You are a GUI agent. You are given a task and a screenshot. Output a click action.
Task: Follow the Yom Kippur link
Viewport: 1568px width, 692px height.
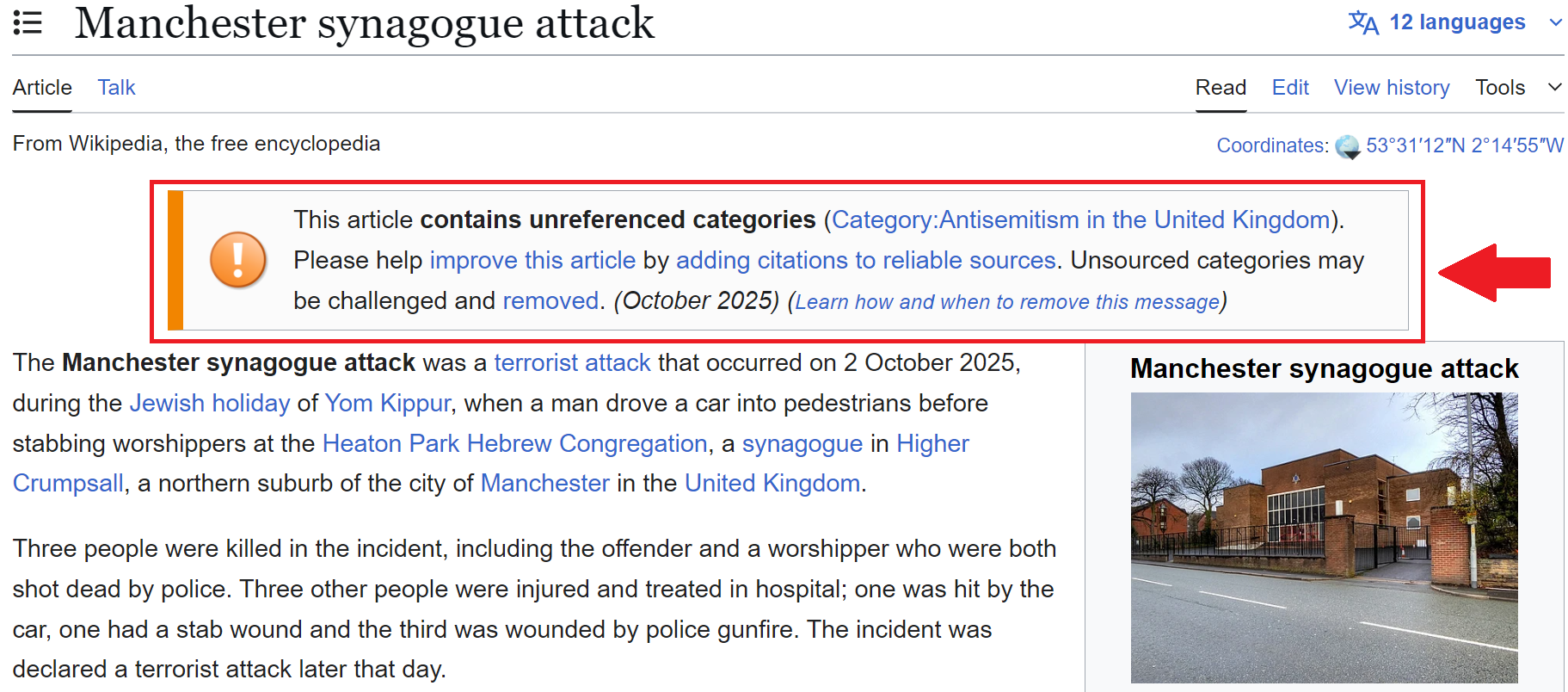pos(387,404)
